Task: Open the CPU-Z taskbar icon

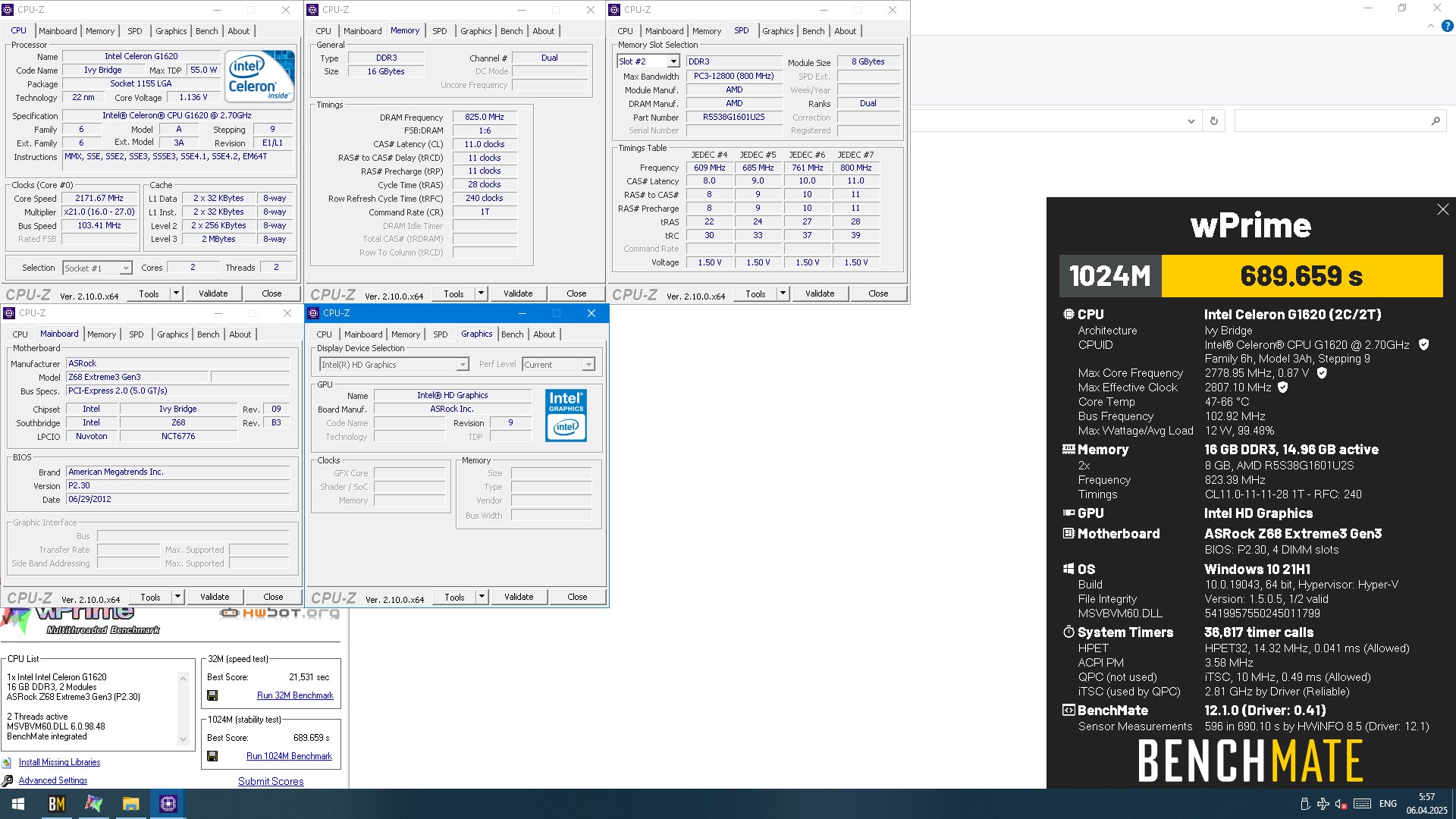Action: click(x=168, y=804)
